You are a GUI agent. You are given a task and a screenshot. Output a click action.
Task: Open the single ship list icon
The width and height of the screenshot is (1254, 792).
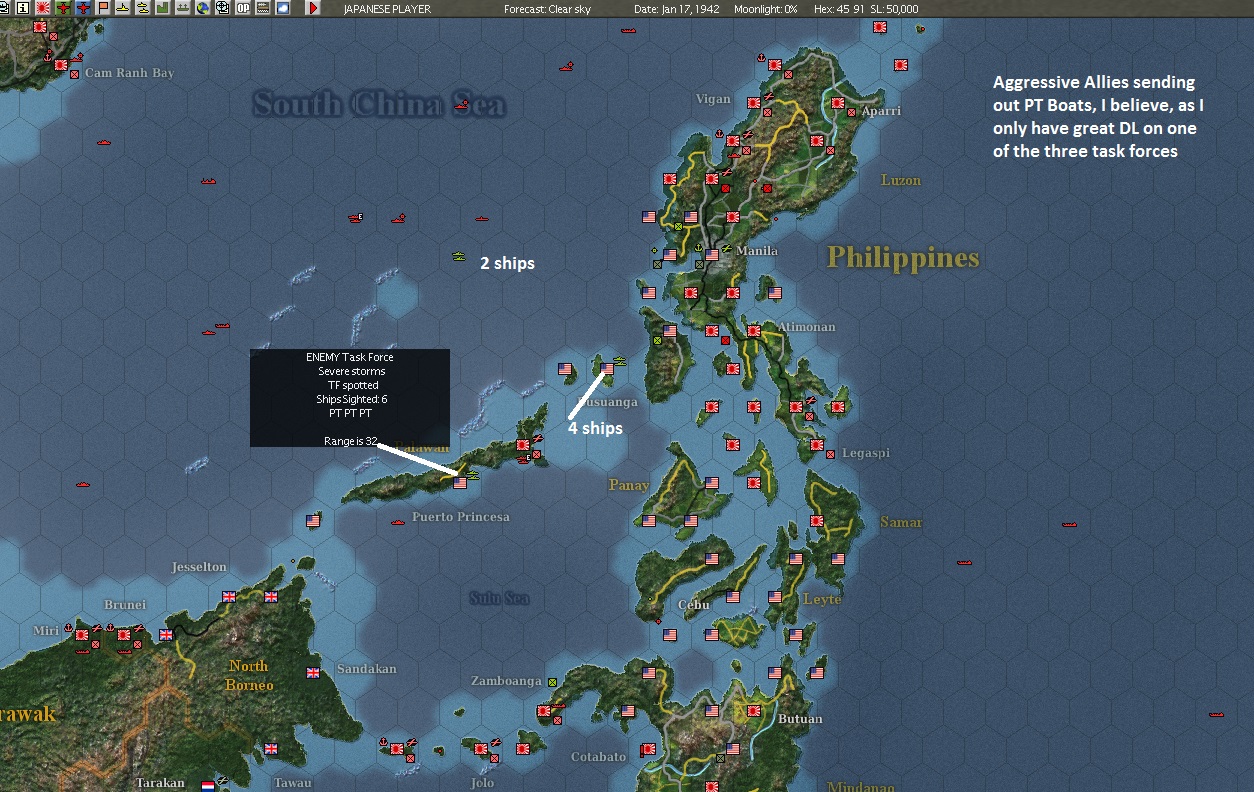(123, 8)
